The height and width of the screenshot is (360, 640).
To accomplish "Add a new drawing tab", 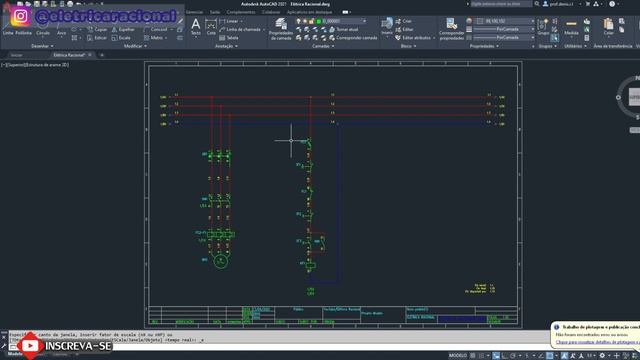I will point(102,55).
